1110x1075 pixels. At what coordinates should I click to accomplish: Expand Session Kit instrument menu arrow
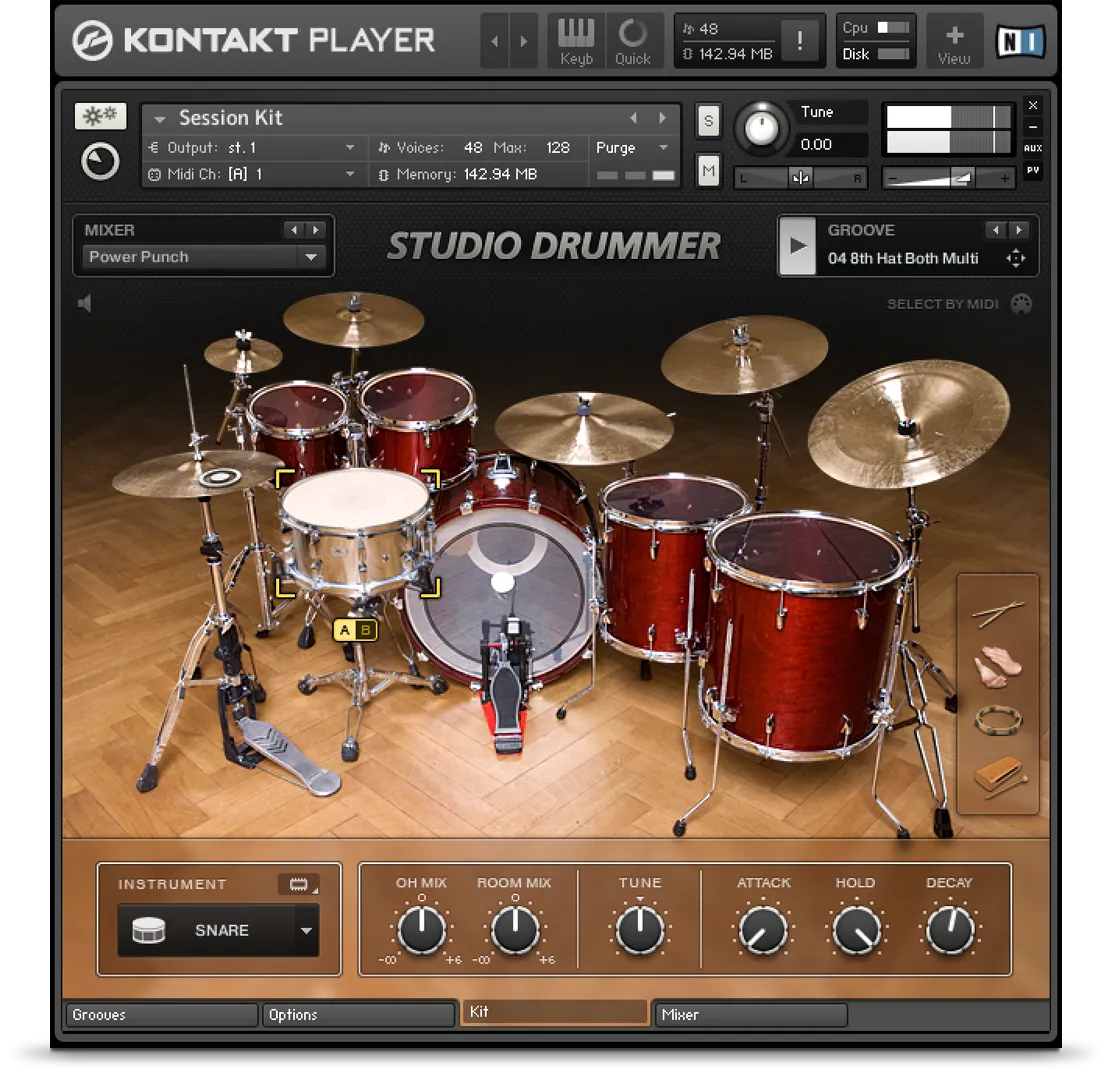pos(160,119)
